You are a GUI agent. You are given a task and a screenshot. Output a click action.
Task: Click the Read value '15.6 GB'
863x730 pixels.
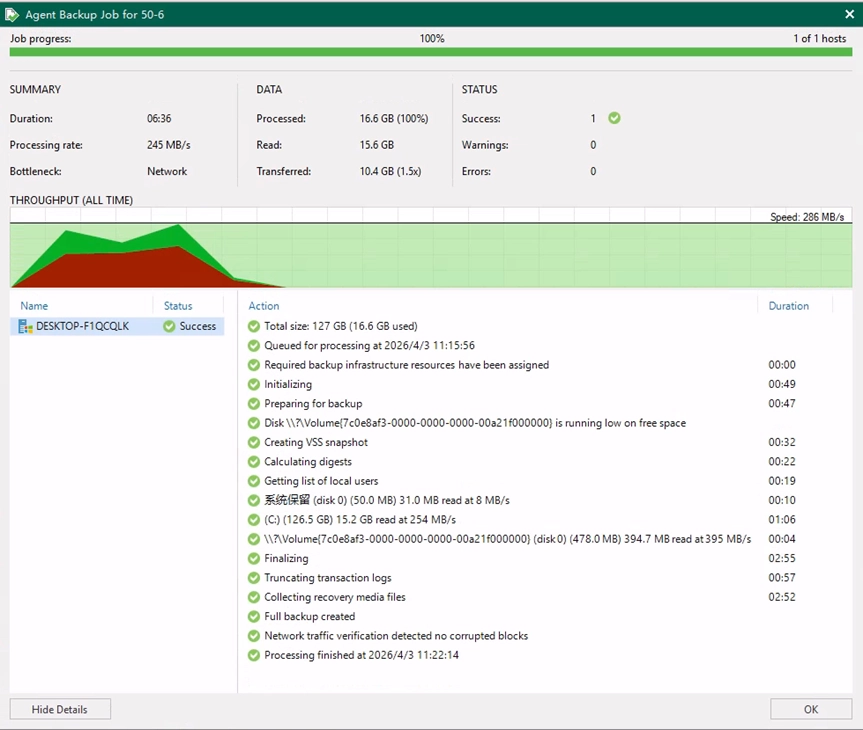coord(377,145)
